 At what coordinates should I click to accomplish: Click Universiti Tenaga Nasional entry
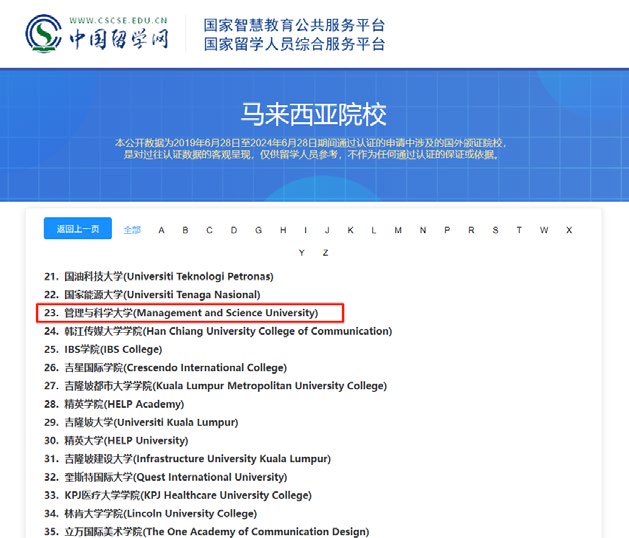(x=162, y=295)
